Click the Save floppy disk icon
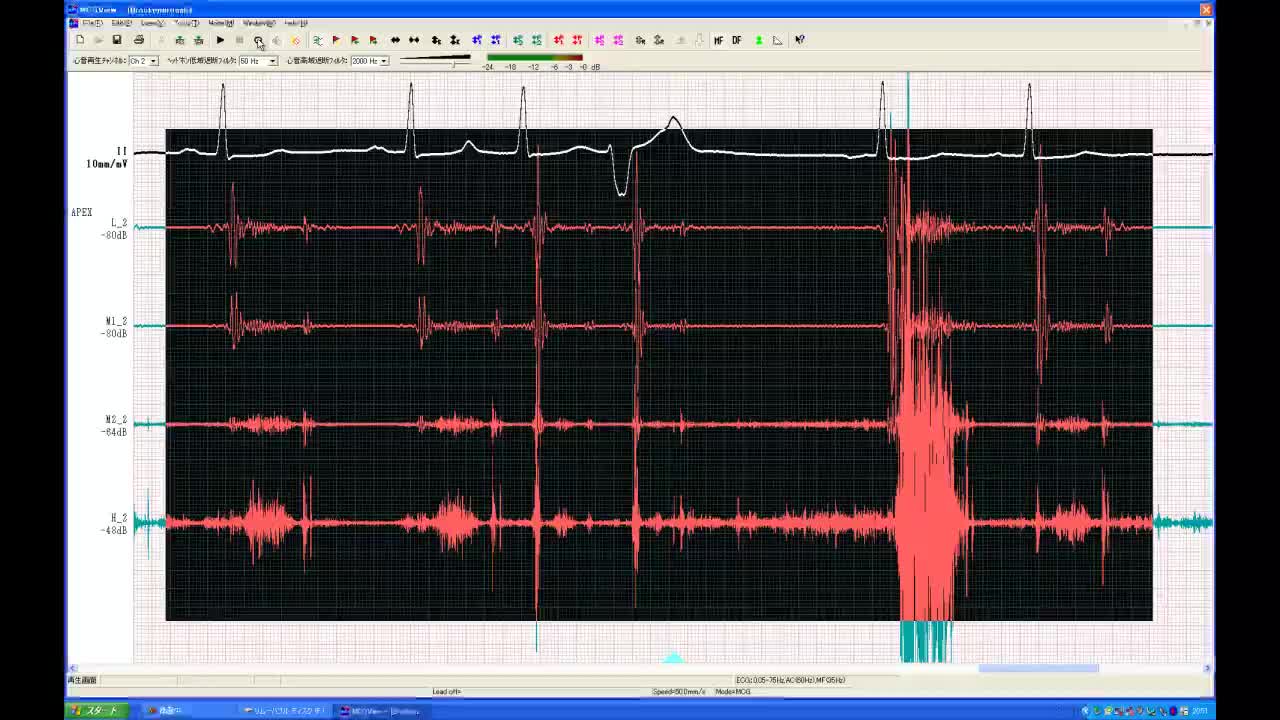The height and width of the screenshot is (720, 1280). click(x=117, y=40)
